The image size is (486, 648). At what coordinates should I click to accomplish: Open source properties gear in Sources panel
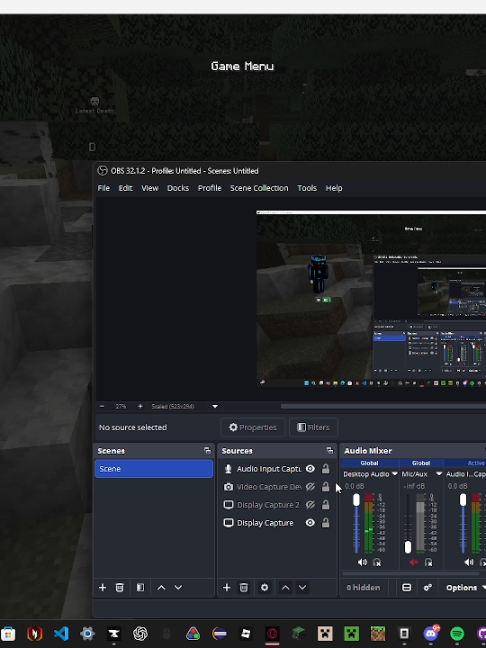pyautogui.click(x=264, y=587)
